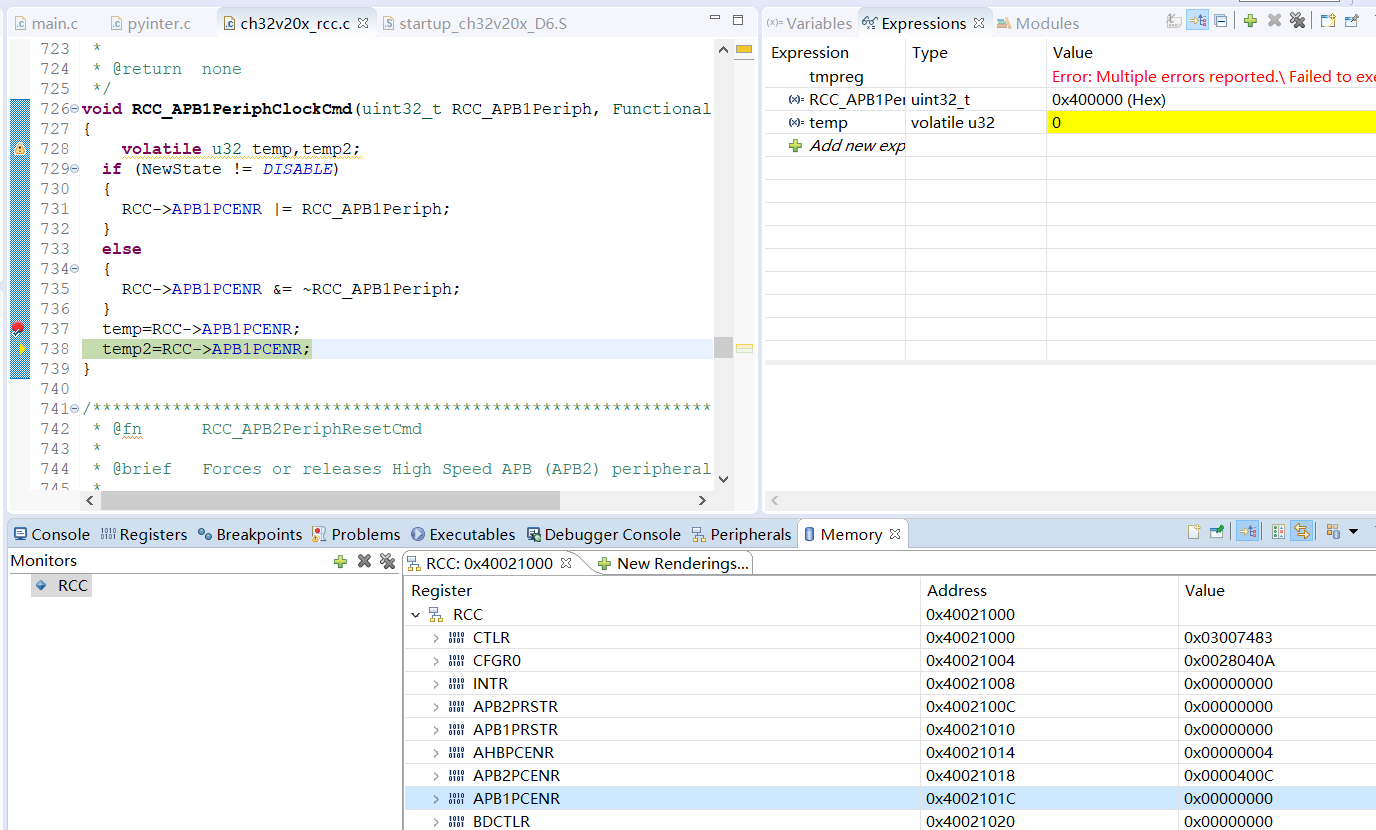Viewport: 1376px width, 830px height.
Task: Click green plus to add new expression
Action: [1250, 21]
